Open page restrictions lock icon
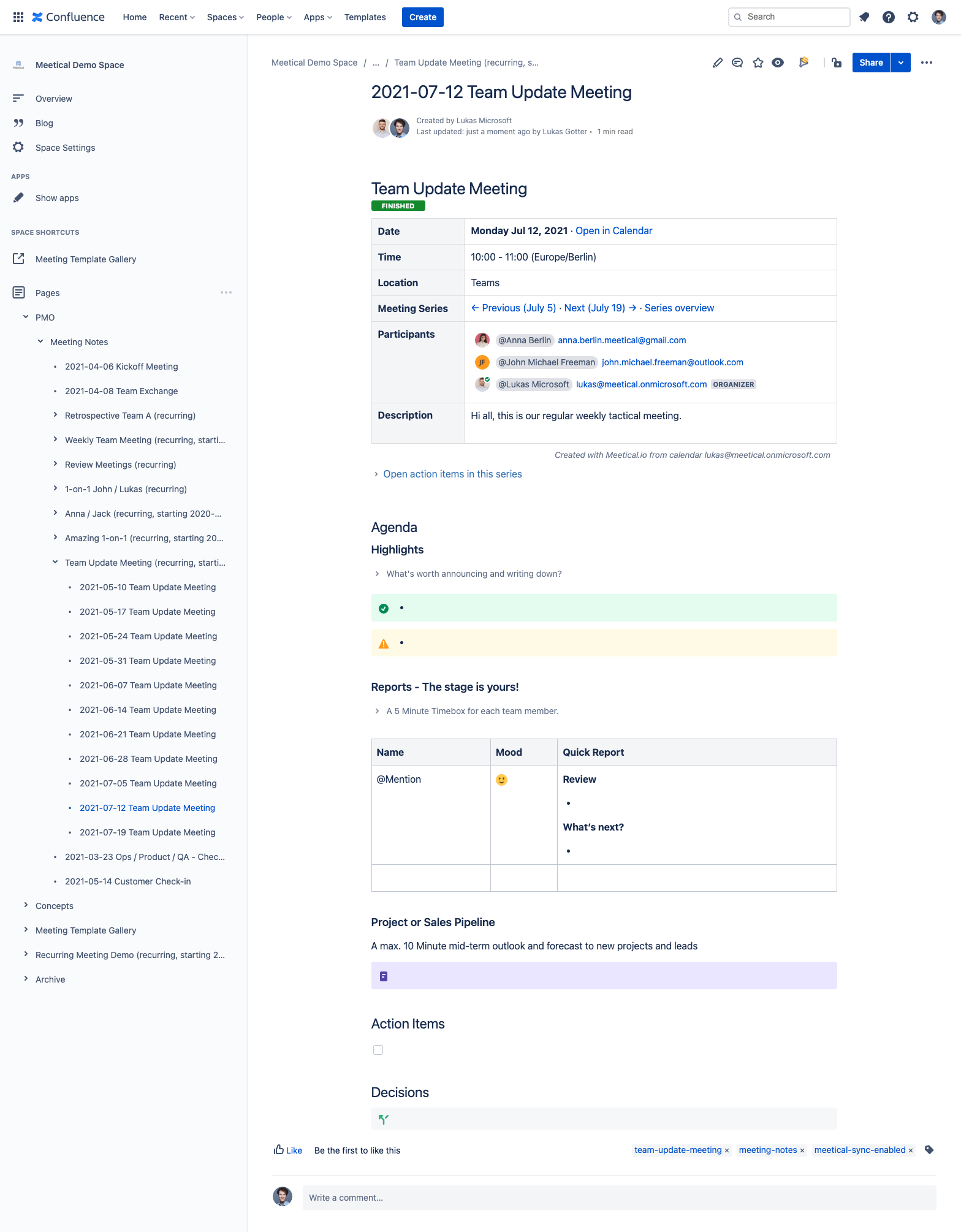 837,63
